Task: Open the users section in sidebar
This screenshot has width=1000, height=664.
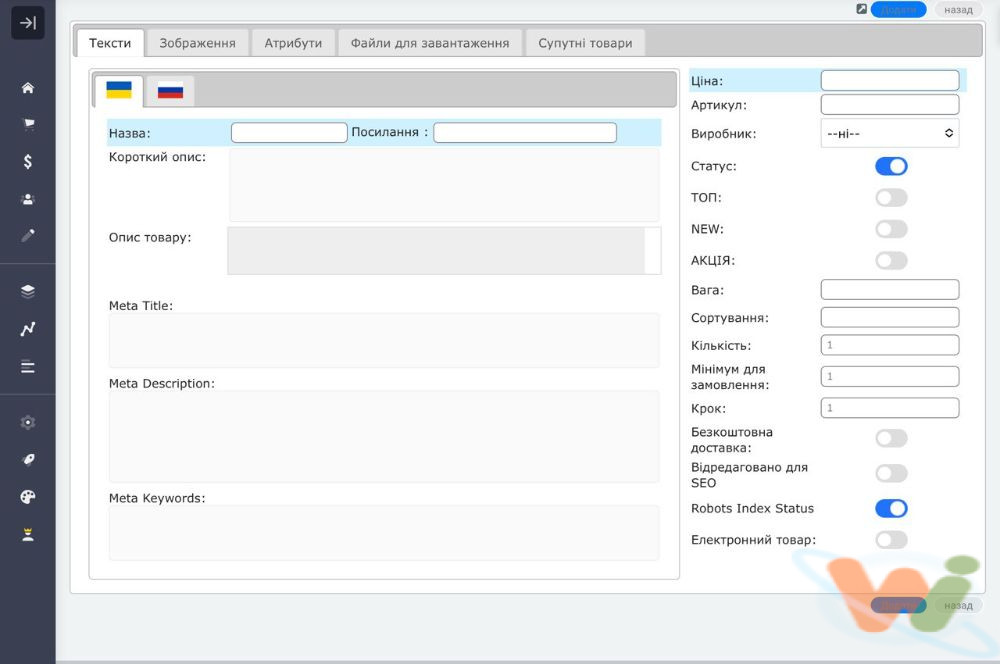Action: tap(28, 199)
